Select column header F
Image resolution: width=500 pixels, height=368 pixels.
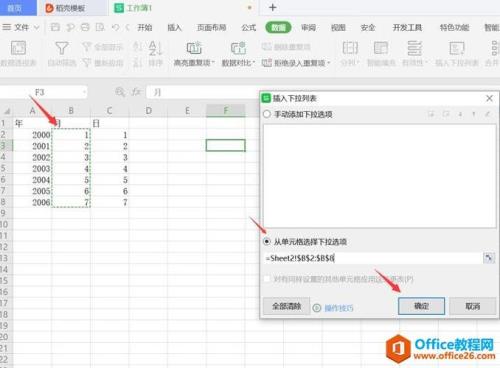pos(226,111)
